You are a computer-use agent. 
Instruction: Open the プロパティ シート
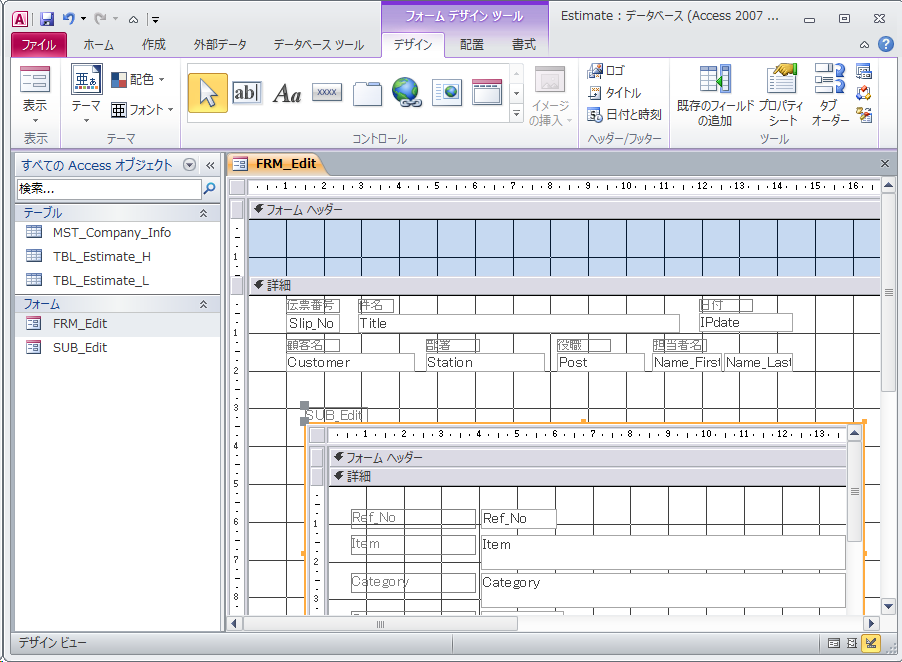coord(781,95)
